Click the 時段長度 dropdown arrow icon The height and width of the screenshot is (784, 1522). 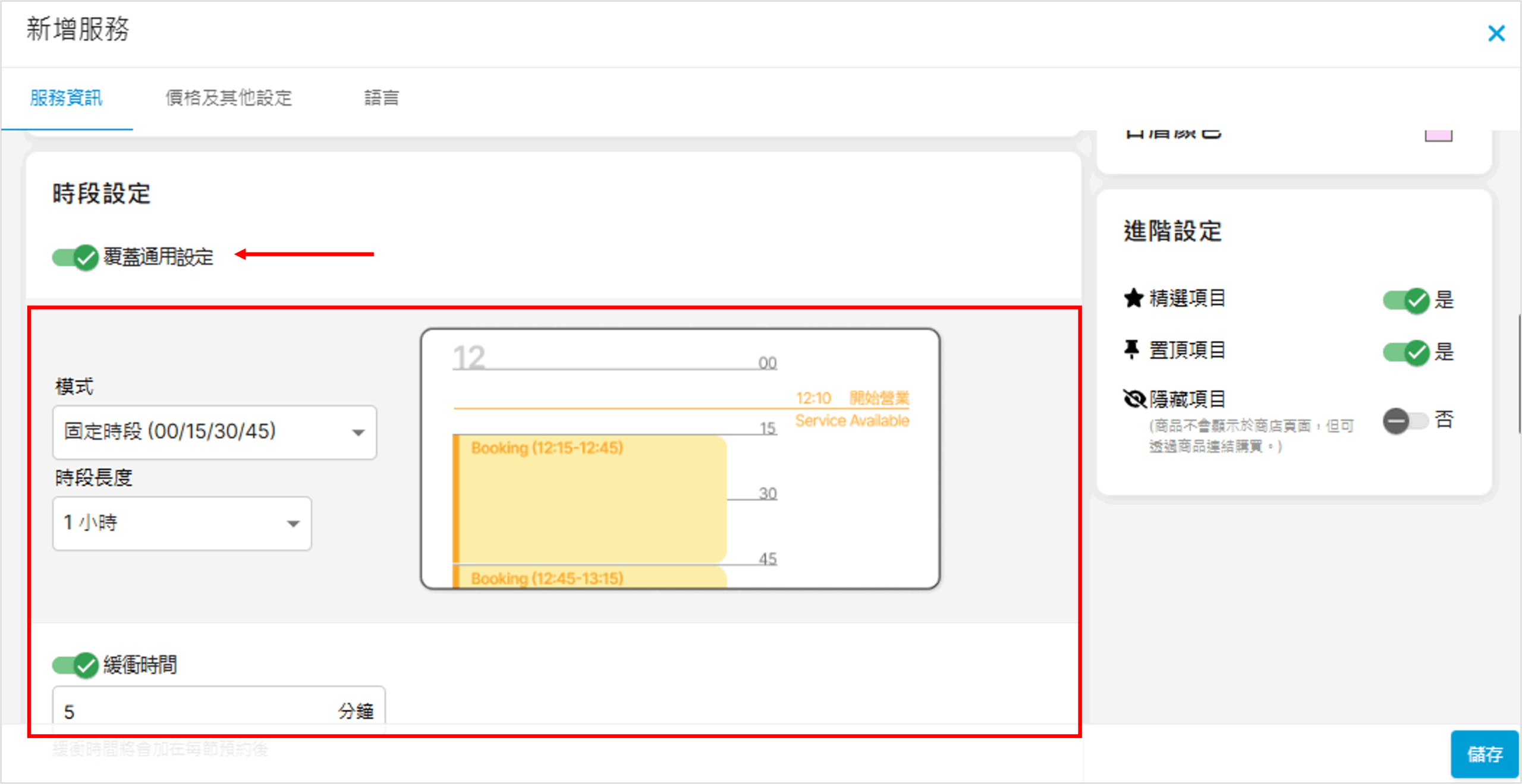(x=293, y=524)
